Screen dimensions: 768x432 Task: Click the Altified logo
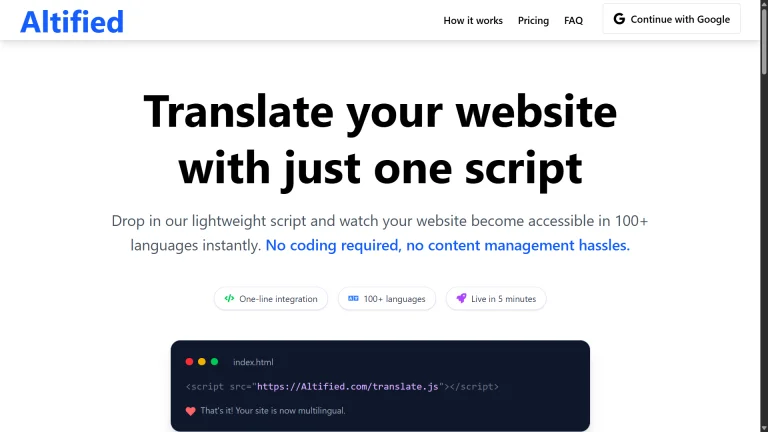pyautogui.click(x=72, y=22)
